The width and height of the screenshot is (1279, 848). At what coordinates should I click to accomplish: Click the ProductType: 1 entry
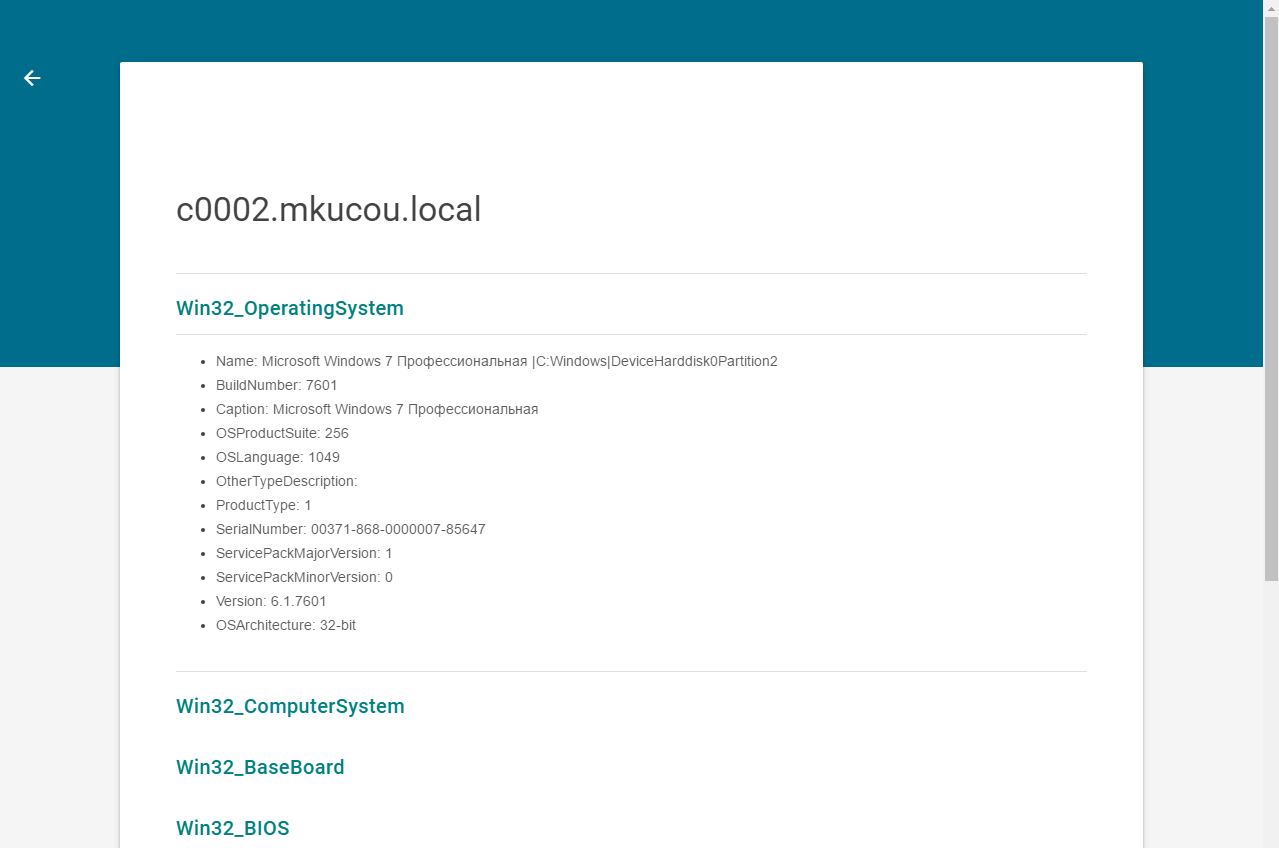click(263, 505)
